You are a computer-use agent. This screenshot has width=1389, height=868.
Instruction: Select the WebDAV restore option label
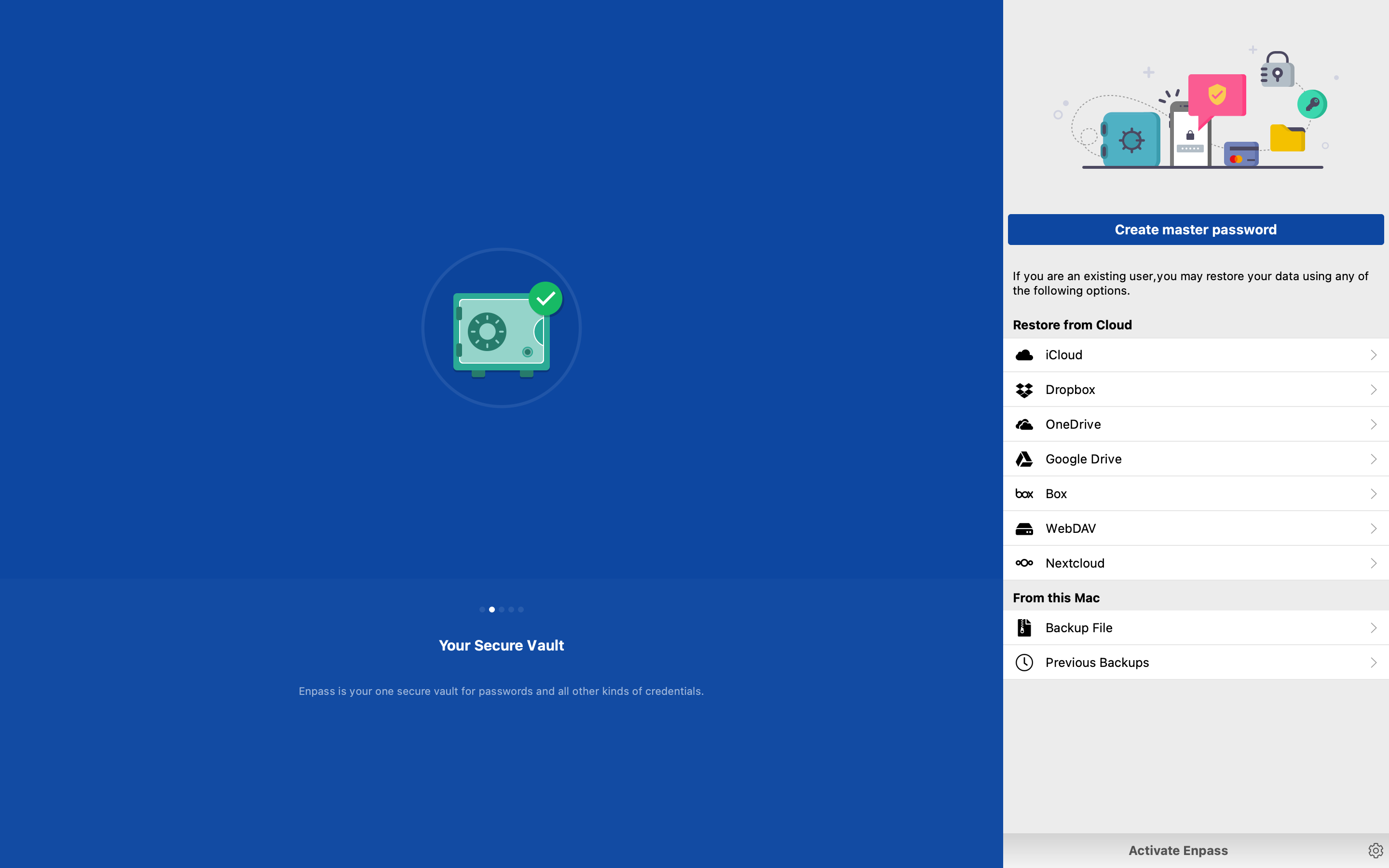(1071, 529)
